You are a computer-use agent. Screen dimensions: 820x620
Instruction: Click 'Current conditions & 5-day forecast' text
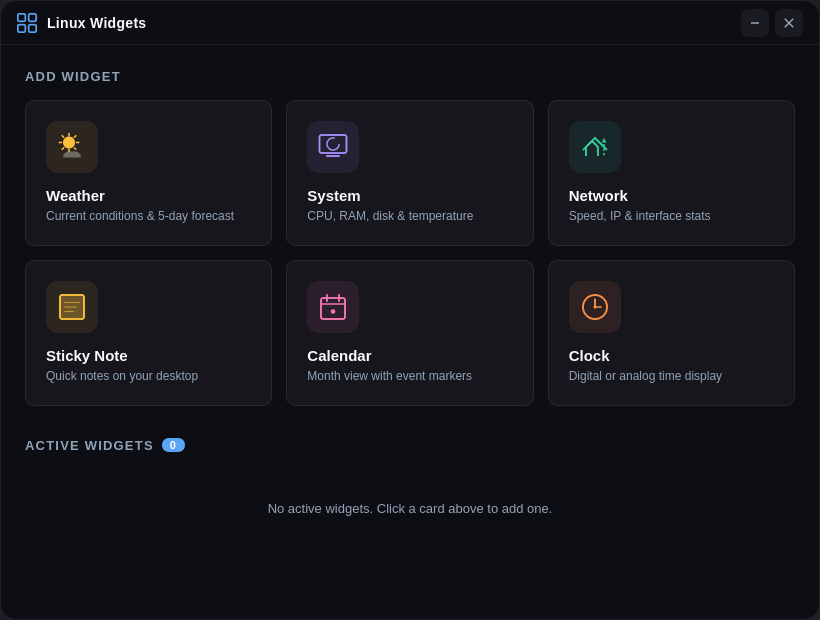(x=140, y=216)
